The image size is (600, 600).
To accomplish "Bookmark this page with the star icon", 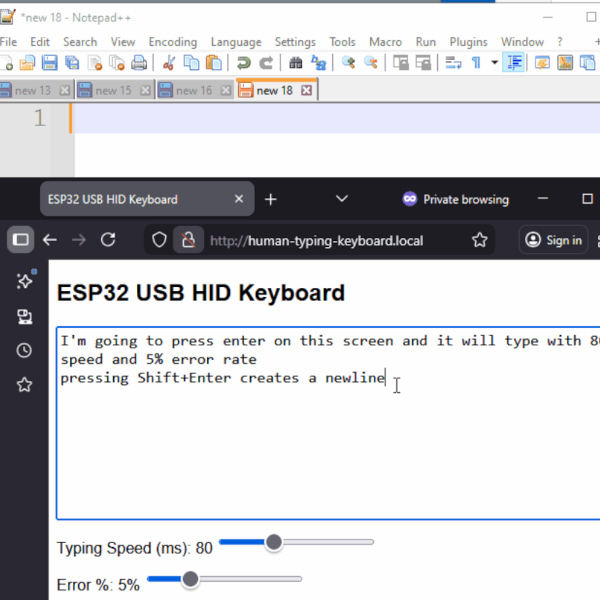I will coord(480,240).
